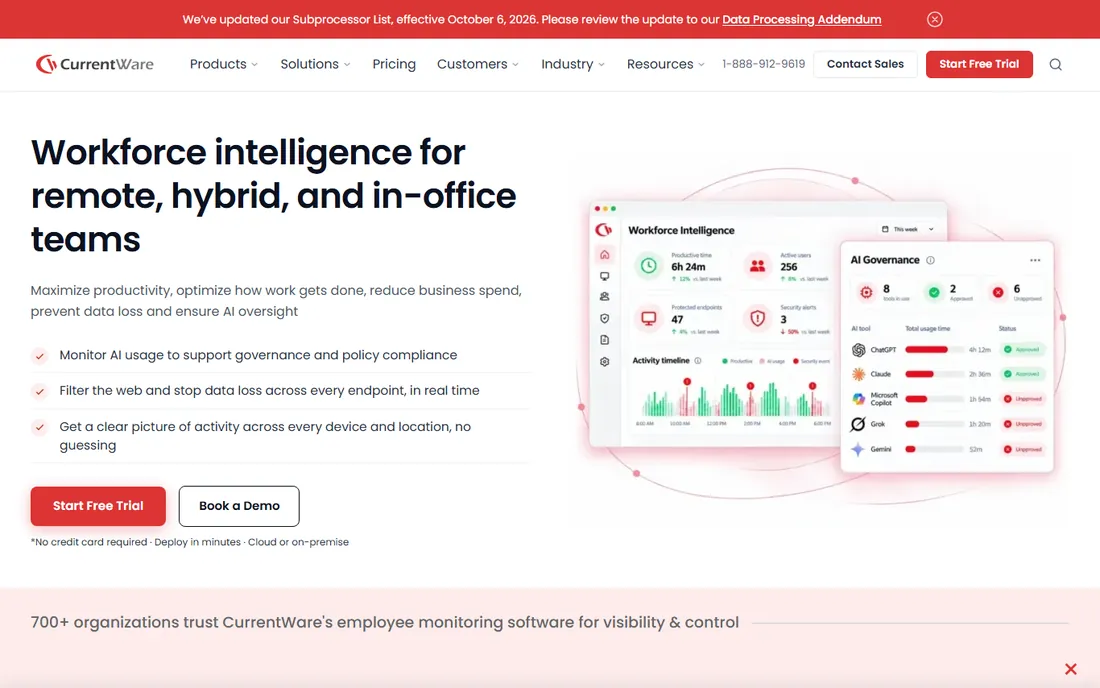This screenshot has height=688, width=1100.
Task: Click the users icon in the dashboard sidebar
Action: click(604, 297)
